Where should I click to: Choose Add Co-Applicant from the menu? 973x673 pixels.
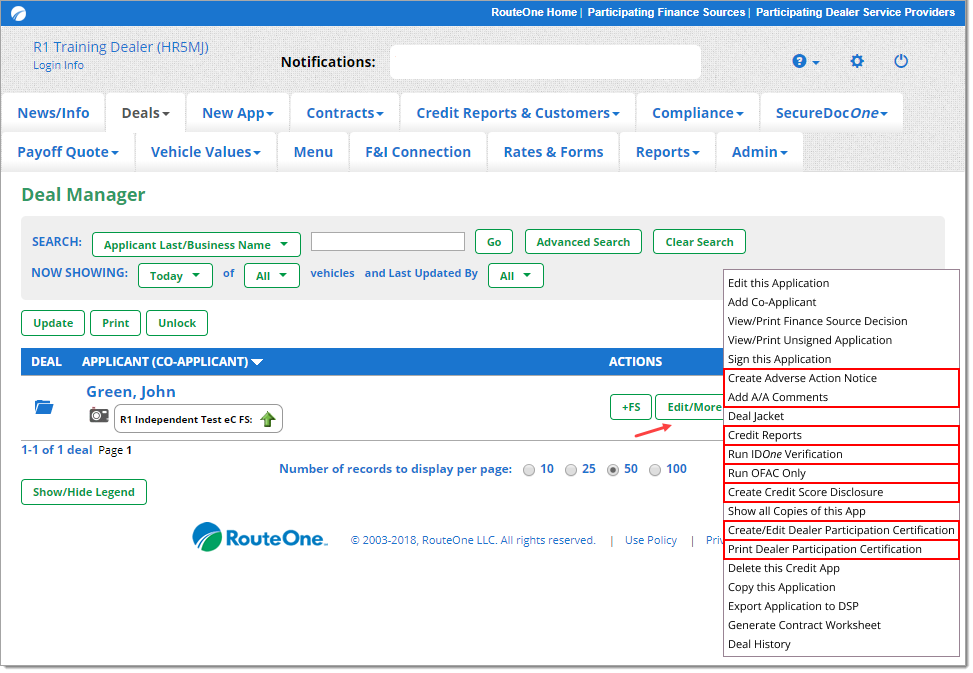click(772, 302)
